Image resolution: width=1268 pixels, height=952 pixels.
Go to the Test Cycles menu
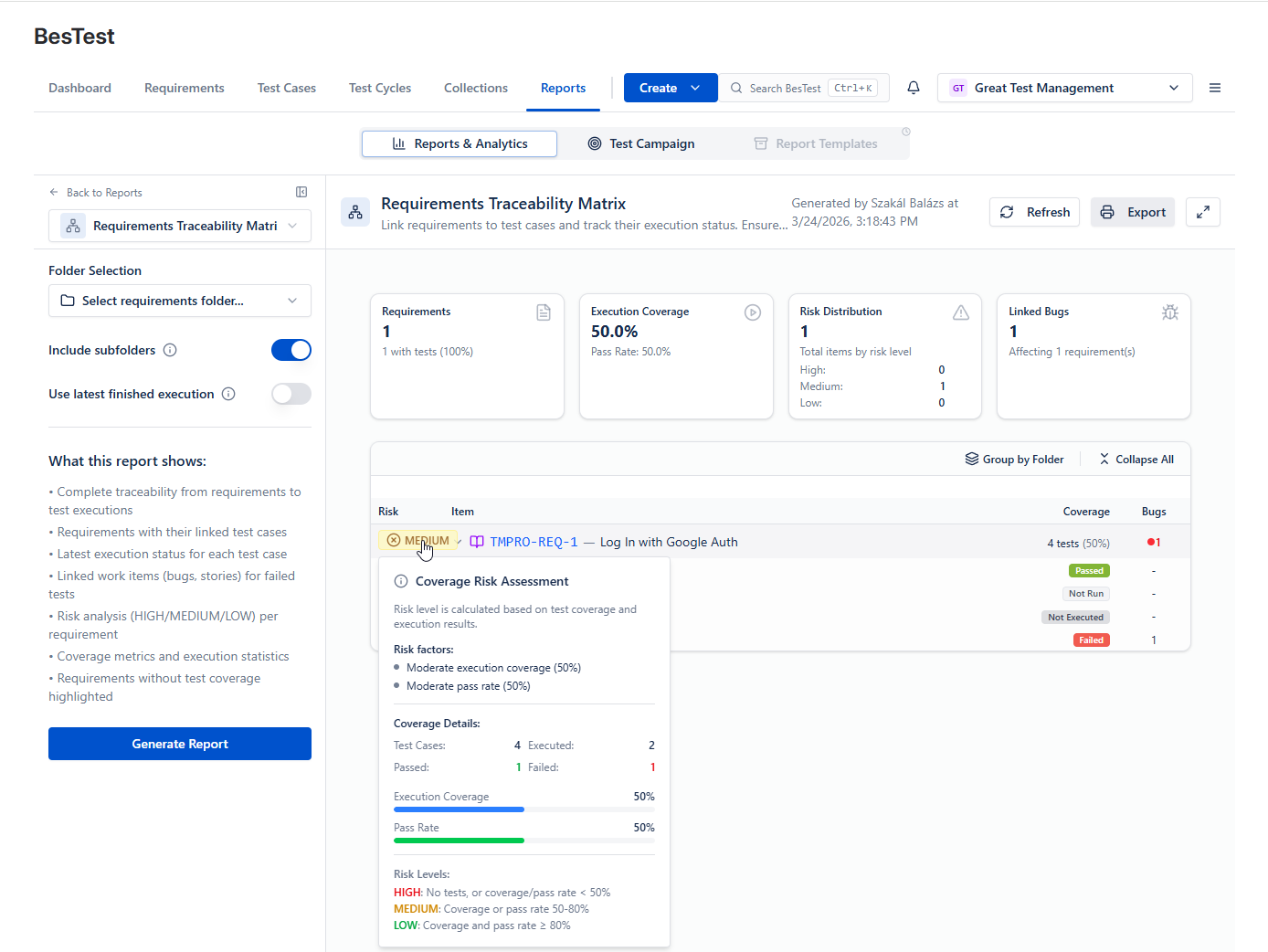(380, 88)
